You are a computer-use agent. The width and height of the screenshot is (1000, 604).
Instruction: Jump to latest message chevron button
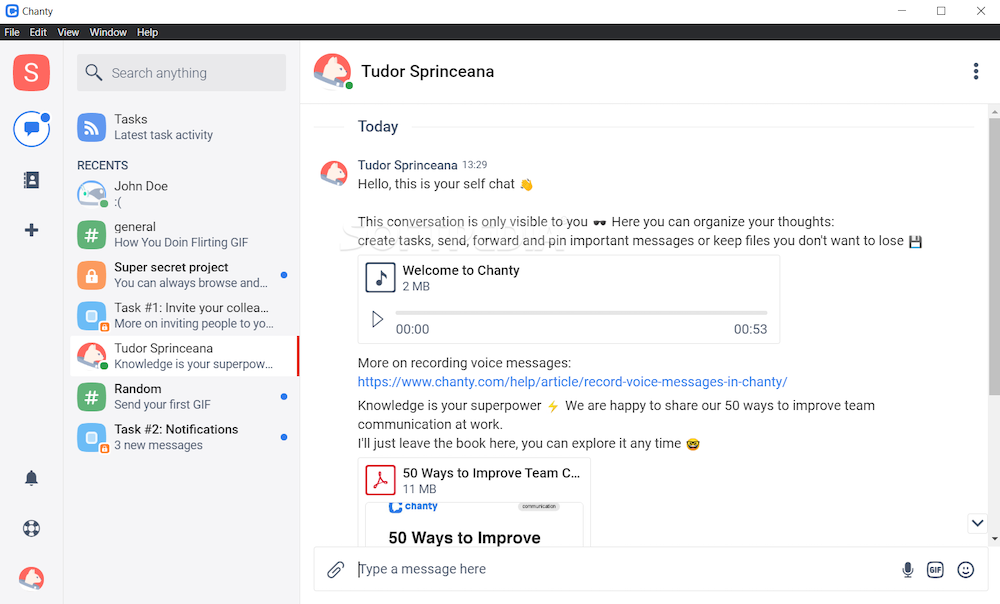pos(977,524)
